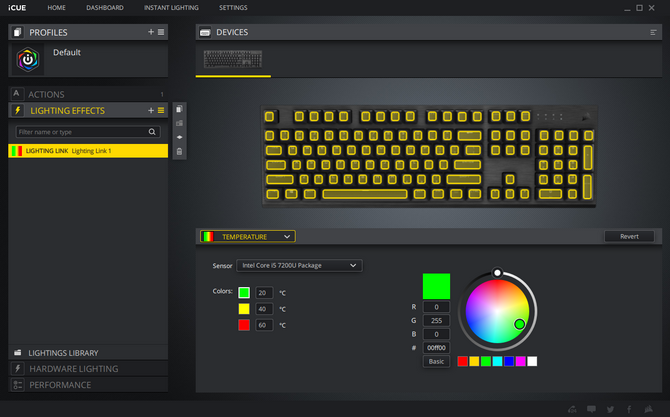670x417 pixels.
Task: Click the spacebar on keyboard preview
Action: pos(365,194)
